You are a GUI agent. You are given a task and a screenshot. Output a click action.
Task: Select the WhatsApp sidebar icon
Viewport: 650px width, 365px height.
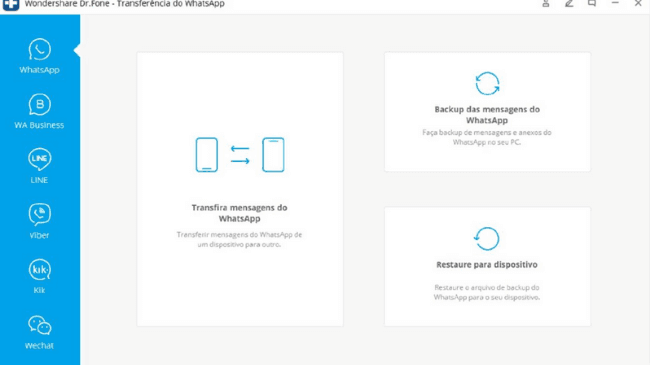39,49
